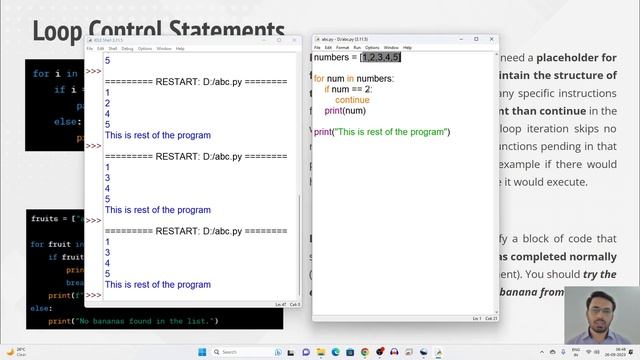Click the 'continue' keyword in the editor
The image size is (640, 360).
click(x=352, y=100)
